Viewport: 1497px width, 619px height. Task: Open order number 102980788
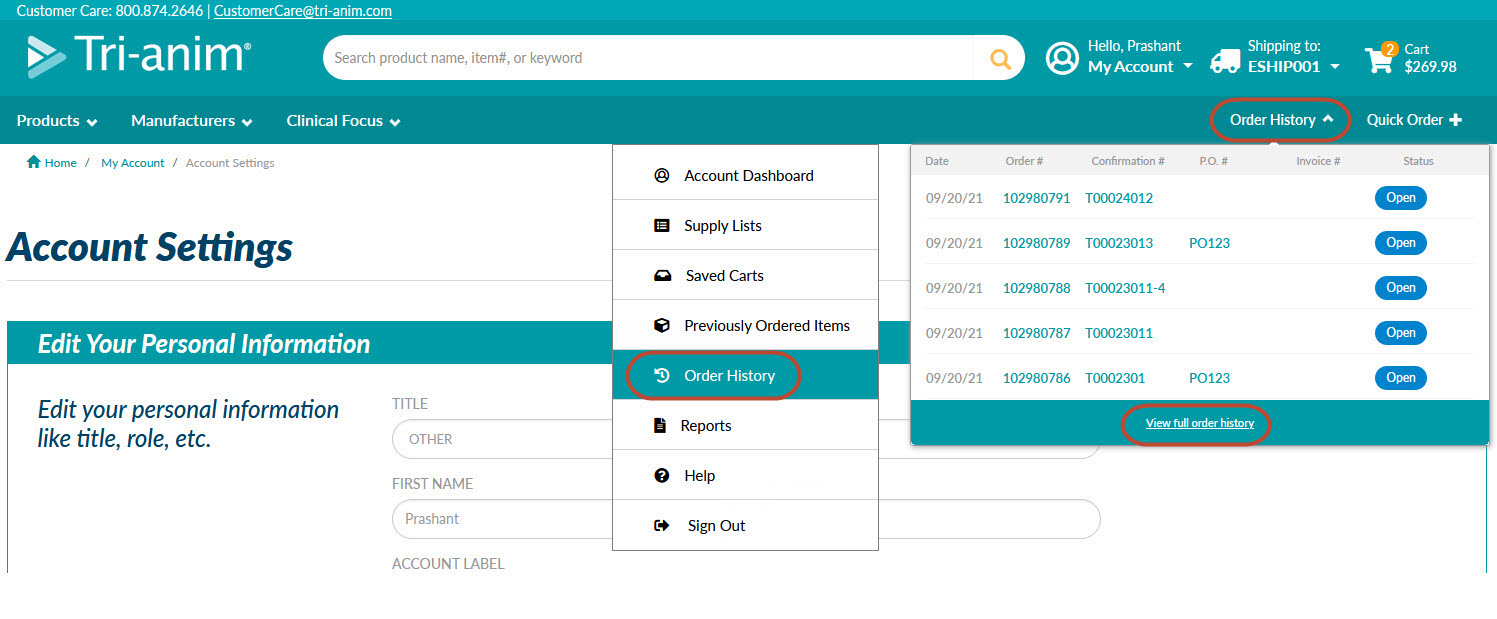[1036, 288]
